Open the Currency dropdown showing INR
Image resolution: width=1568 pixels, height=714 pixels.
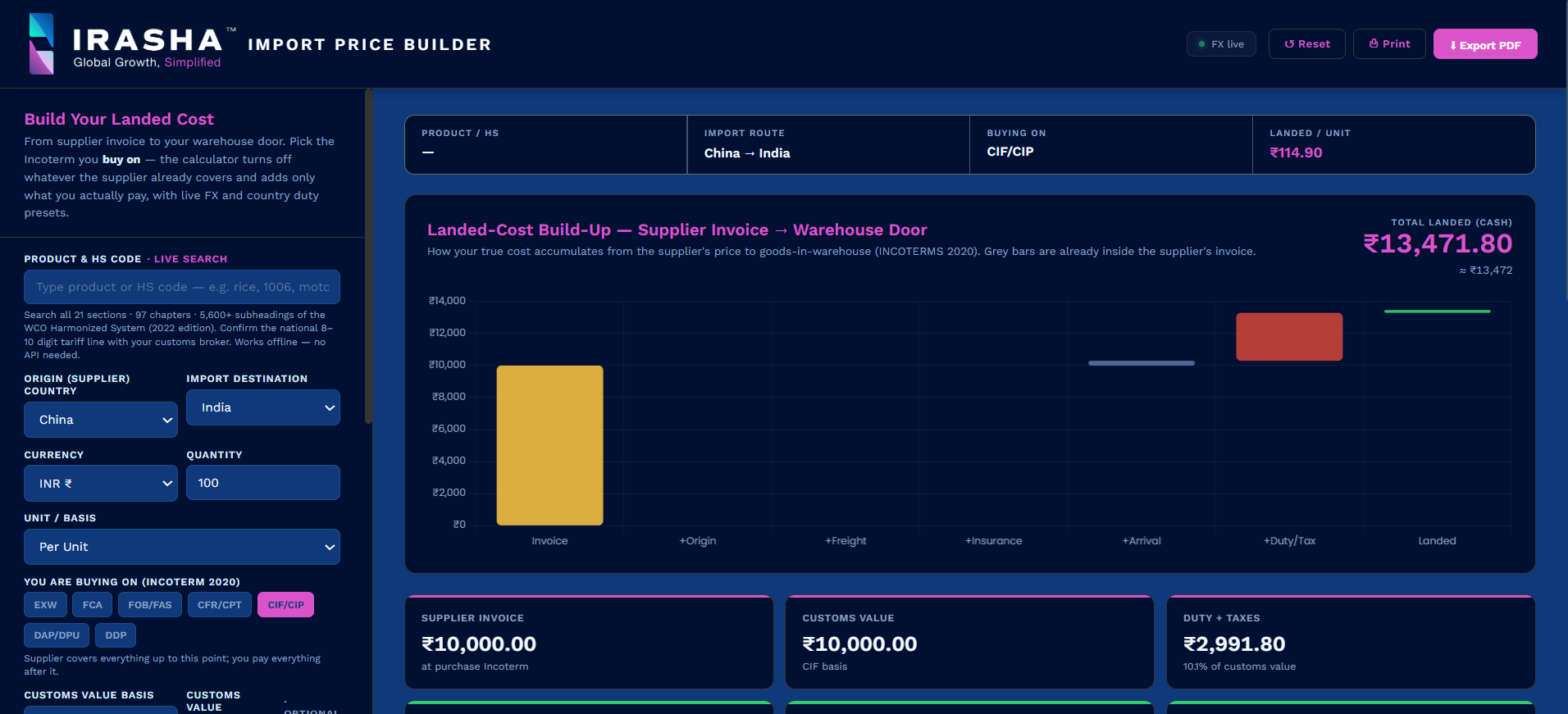[x=101, y=484]
